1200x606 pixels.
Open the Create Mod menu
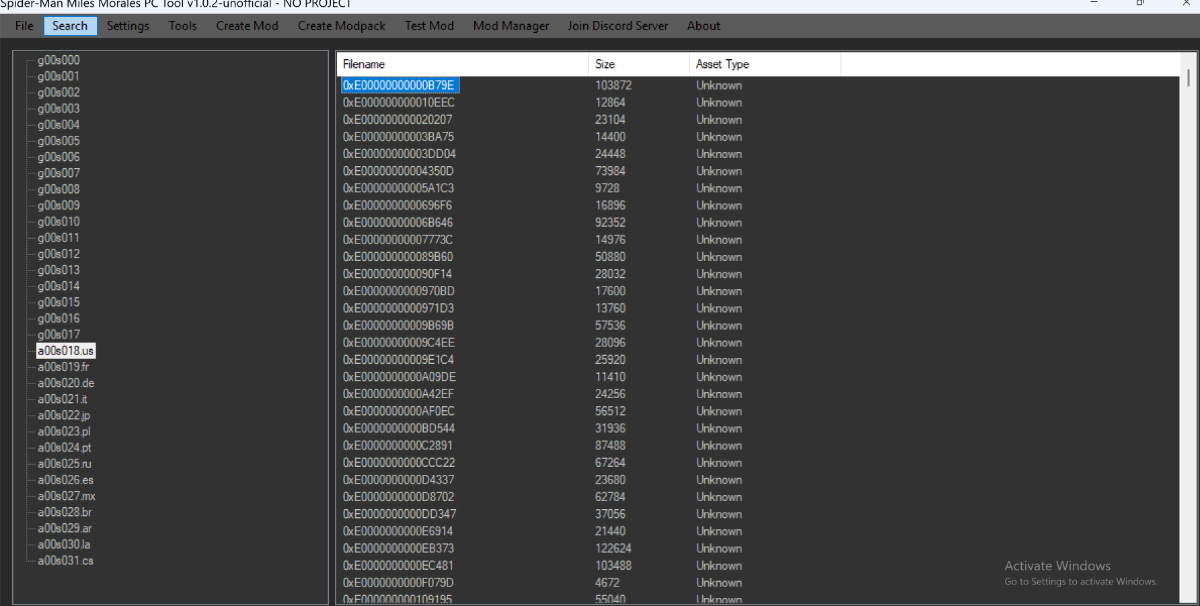(x=247, y=26)
